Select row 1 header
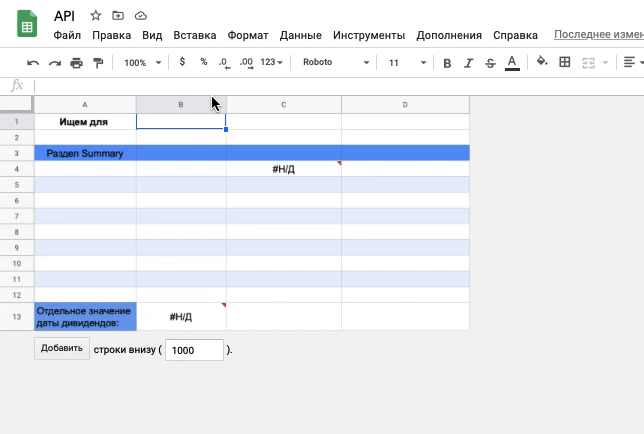This screenshot has height=434, width=644. coord(16,122)
